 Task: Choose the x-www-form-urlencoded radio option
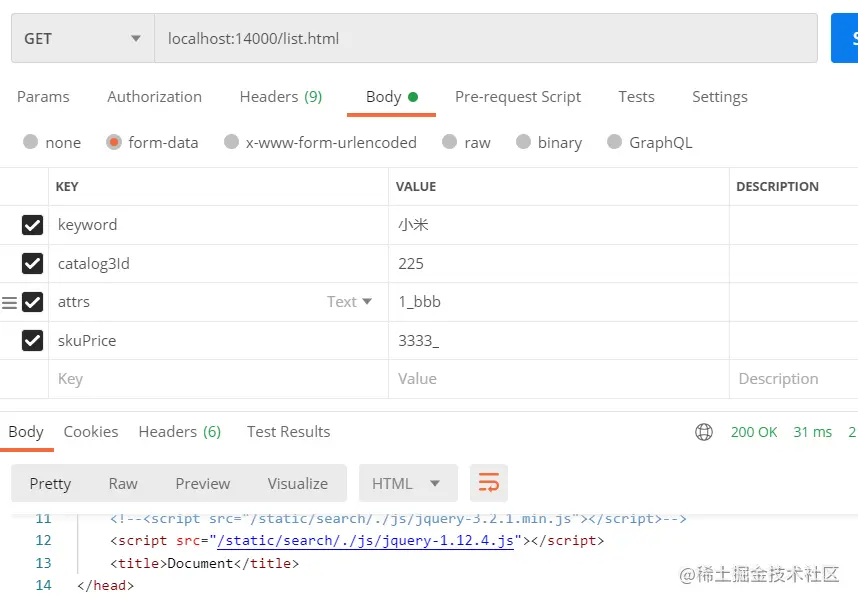click(231, 142)
